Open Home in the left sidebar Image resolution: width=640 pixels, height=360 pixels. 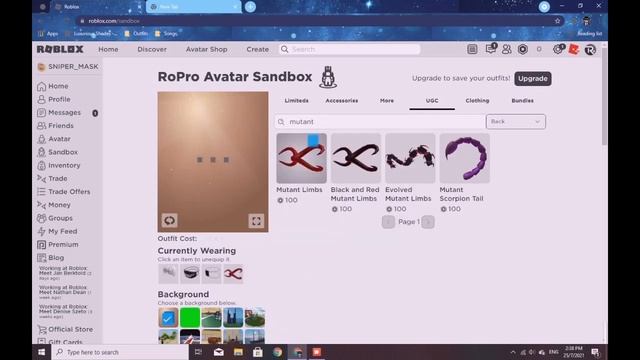click(x=58, y=86)
